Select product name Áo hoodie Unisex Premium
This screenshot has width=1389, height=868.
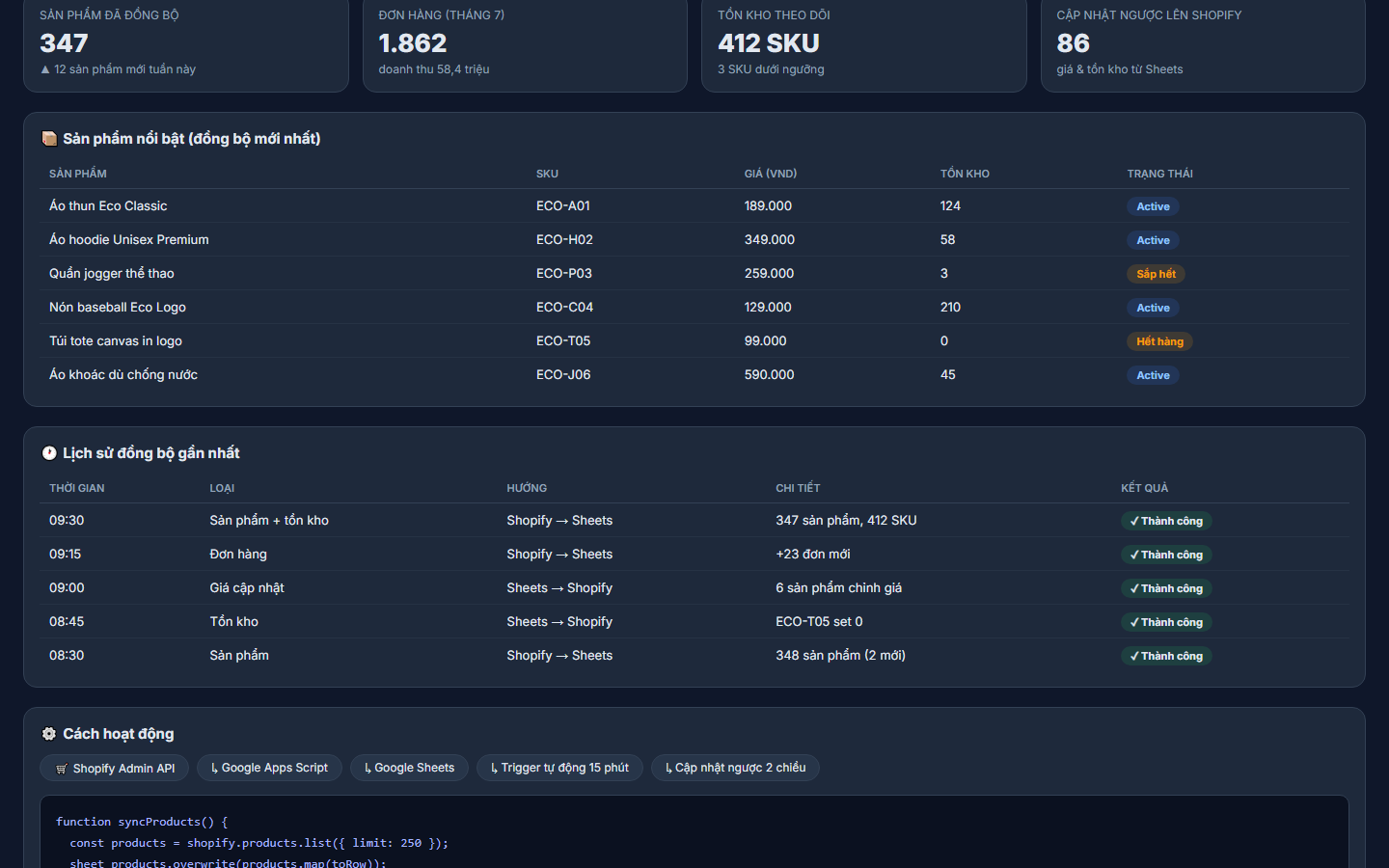(x=129, y=240)
